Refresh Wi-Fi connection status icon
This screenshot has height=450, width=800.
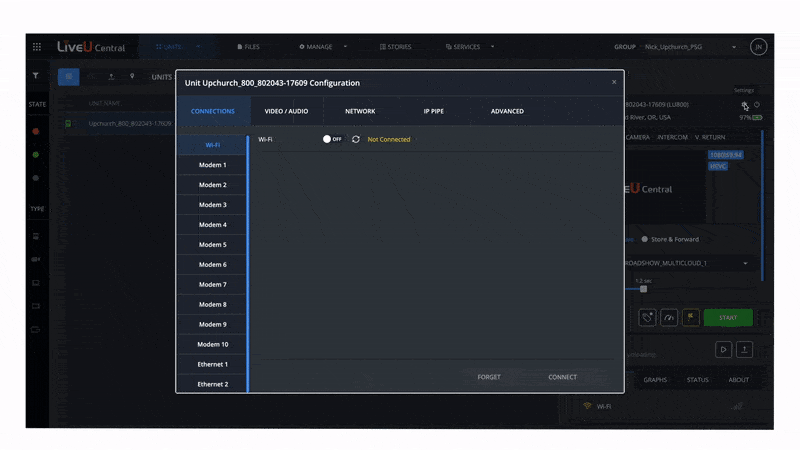tap(356, 139)
